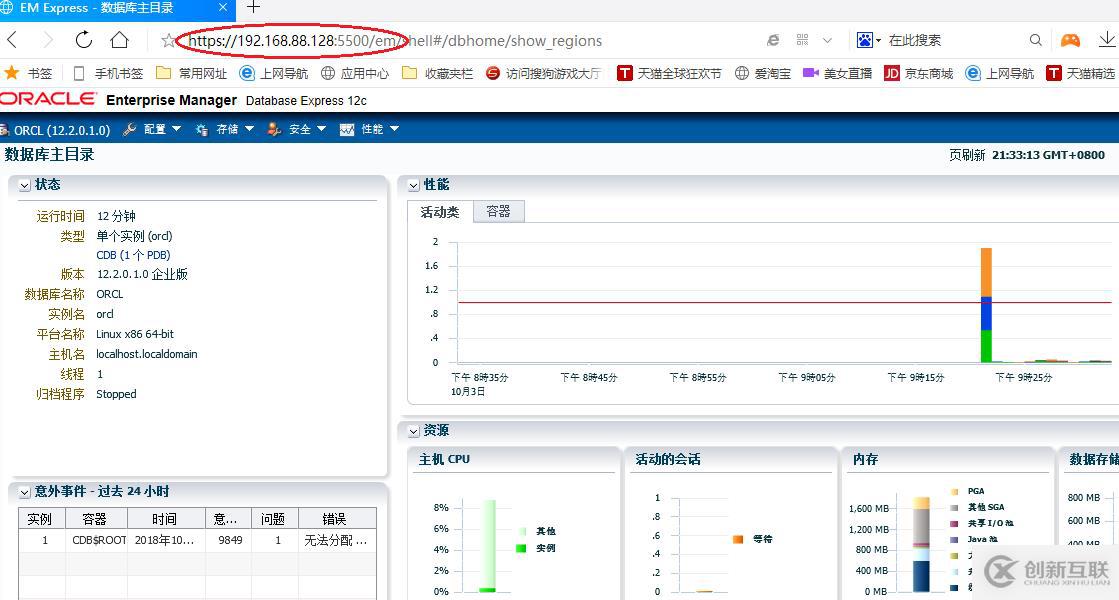Open the 手机书签 bookmark
Screen dimensions: 1119x600
[x=108, y=73]
